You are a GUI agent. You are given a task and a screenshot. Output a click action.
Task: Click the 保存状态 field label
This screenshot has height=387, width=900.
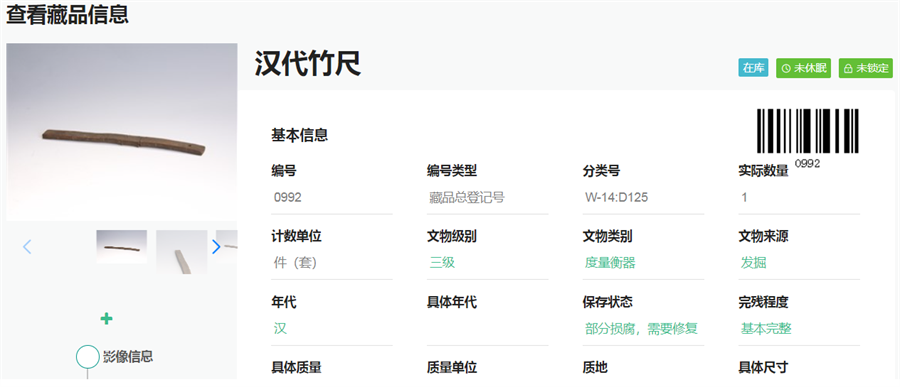608,301
